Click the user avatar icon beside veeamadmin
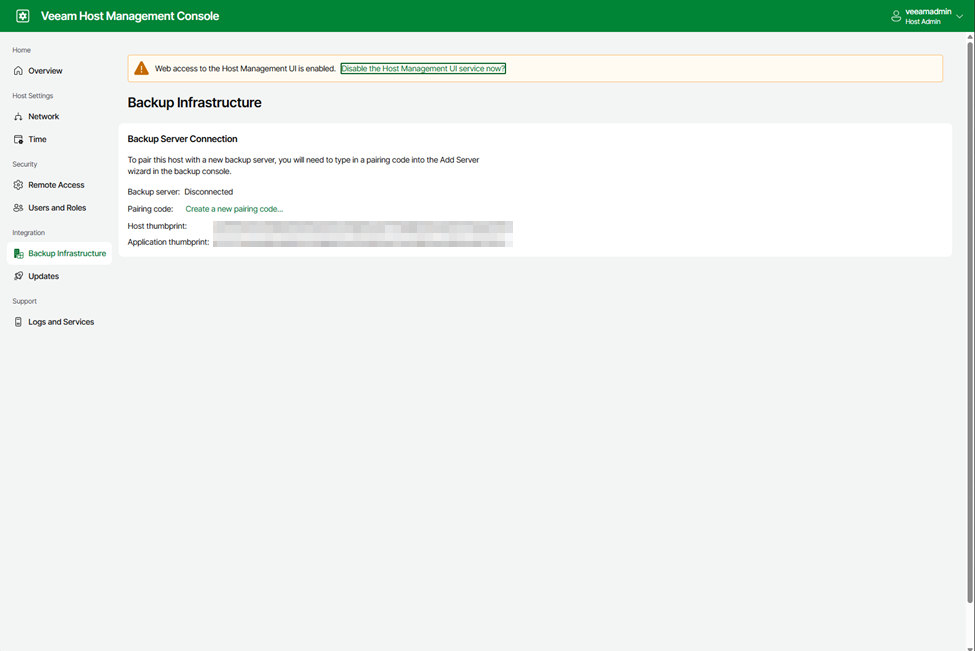The height and width of the screenshot is (651, 975). click(x=896, y=16)
